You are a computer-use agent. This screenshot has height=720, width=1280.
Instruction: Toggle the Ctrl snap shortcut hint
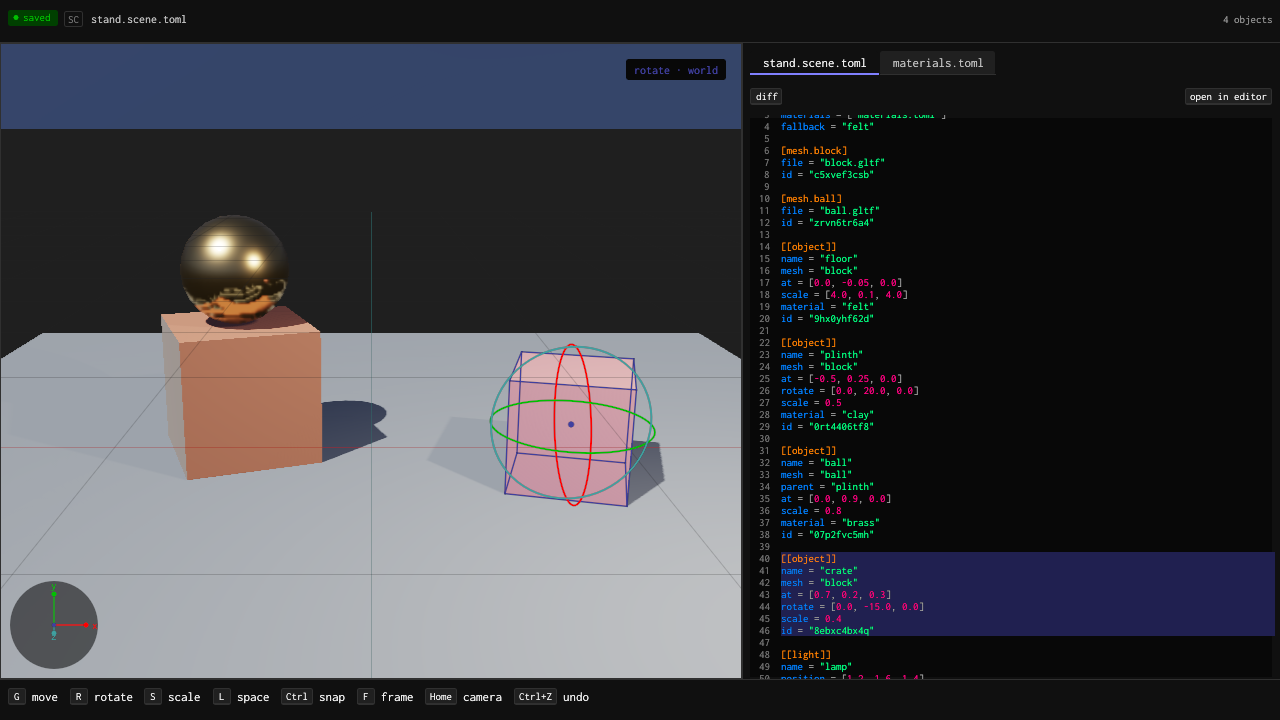point(313,697)
